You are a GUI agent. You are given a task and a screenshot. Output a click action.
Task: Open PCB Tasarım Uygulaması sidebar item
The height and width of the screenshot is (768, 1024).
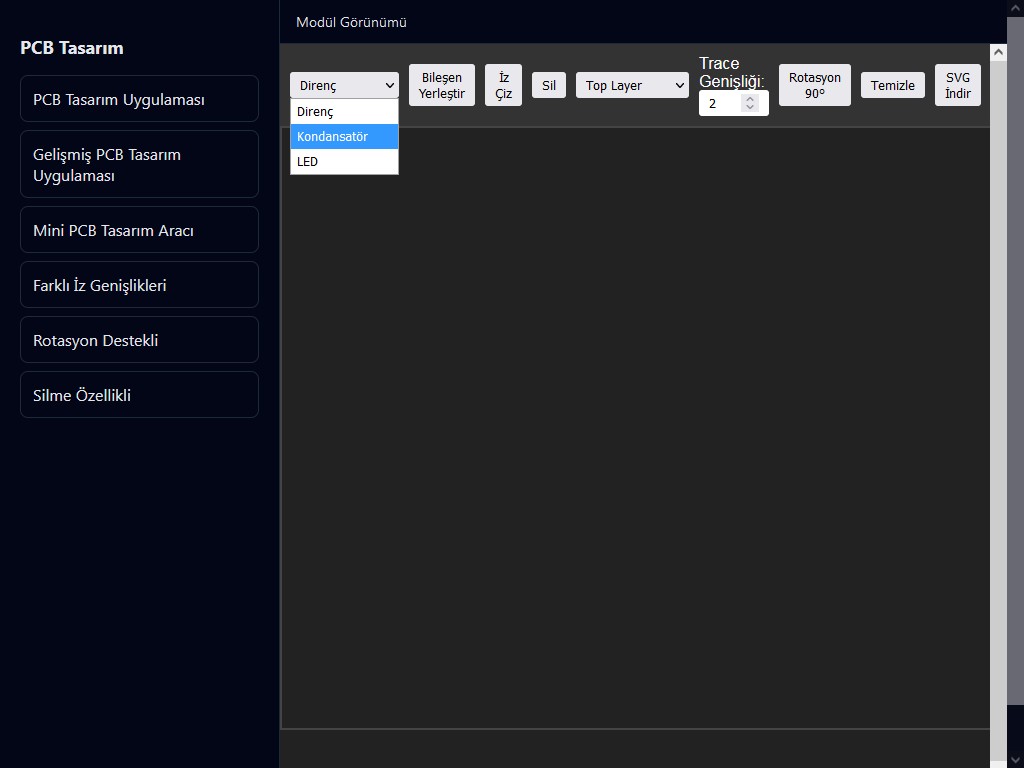pyautogui.click(x=139, y=99)
